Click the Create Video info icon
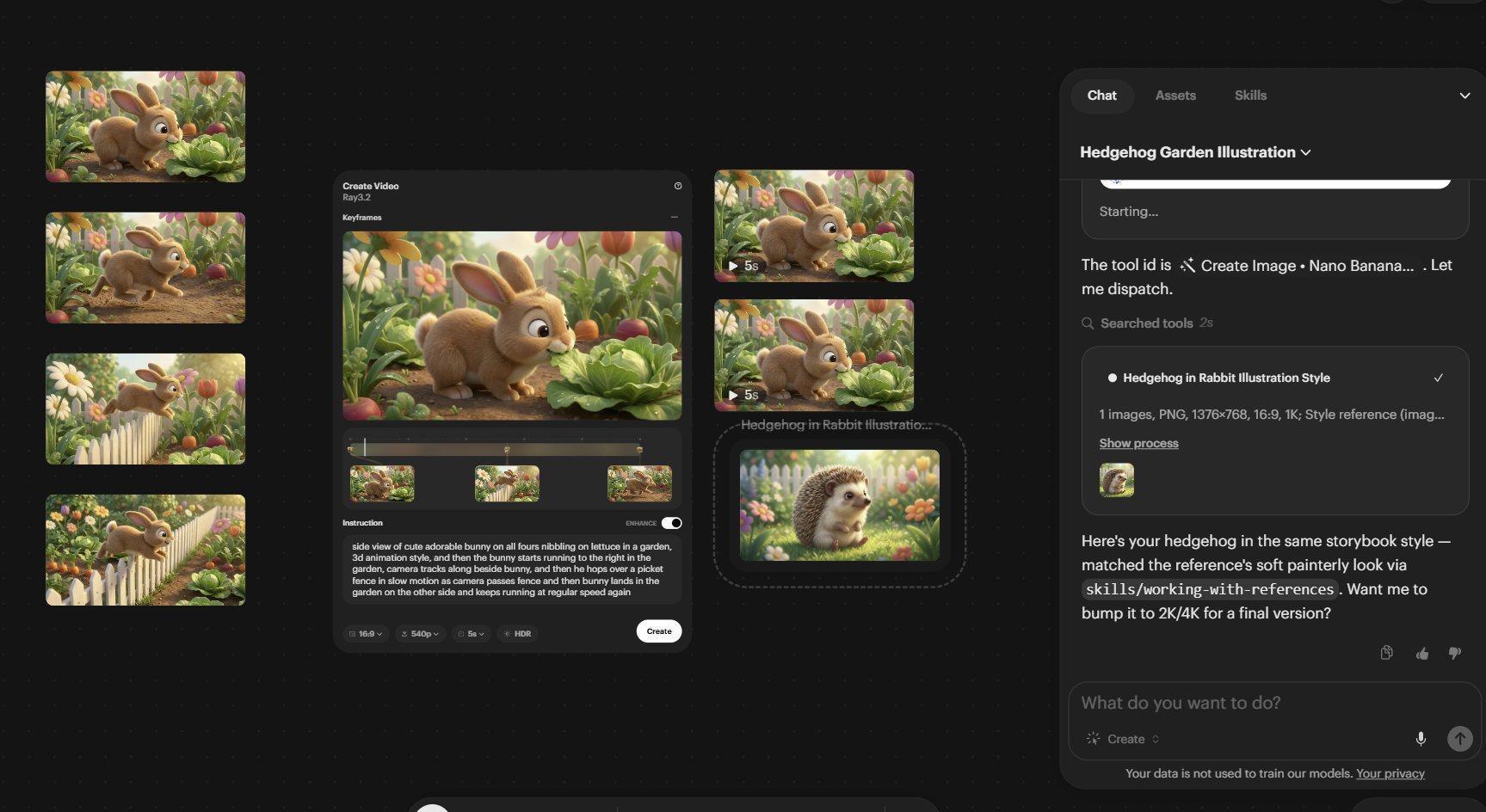Image resolution: width=1486 pixels, height=812 pixels. [678, 186]
